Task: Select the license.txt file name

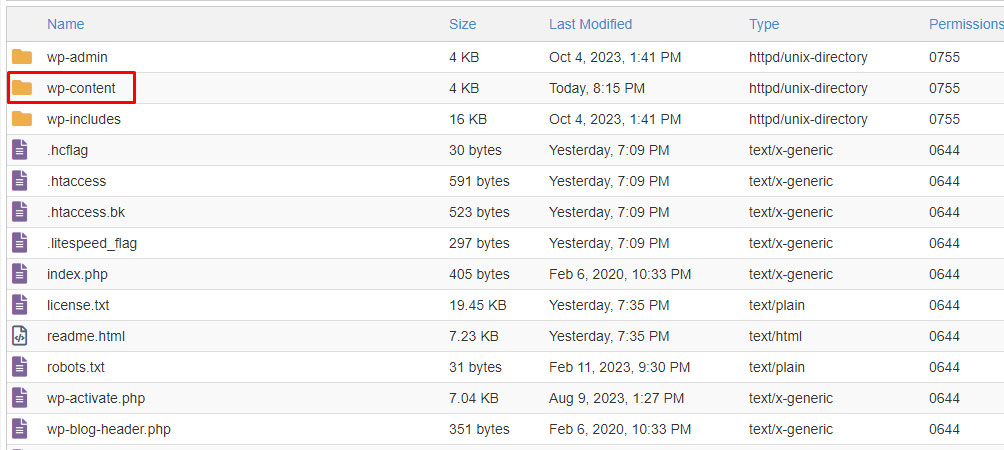Action: coord(78,305)
